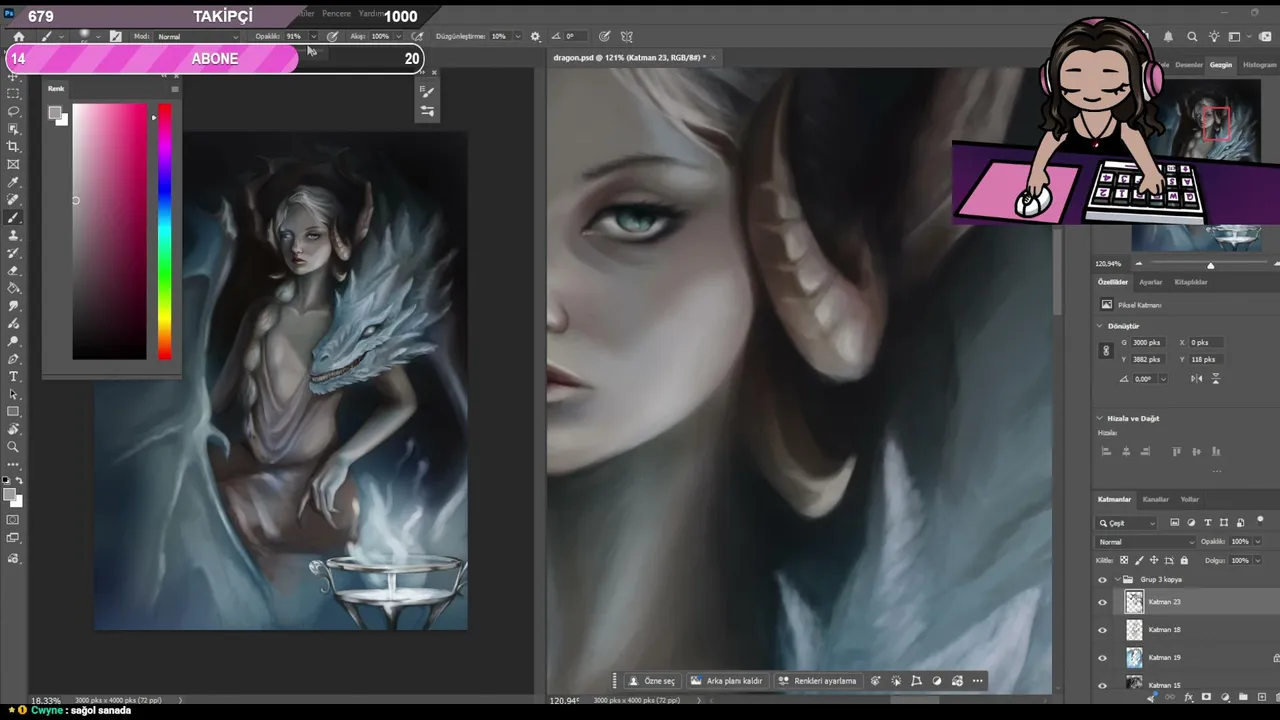Screen dimensions: 1280x720
Task: Switch to the Yollar tab
Action: pos(1190,499)
